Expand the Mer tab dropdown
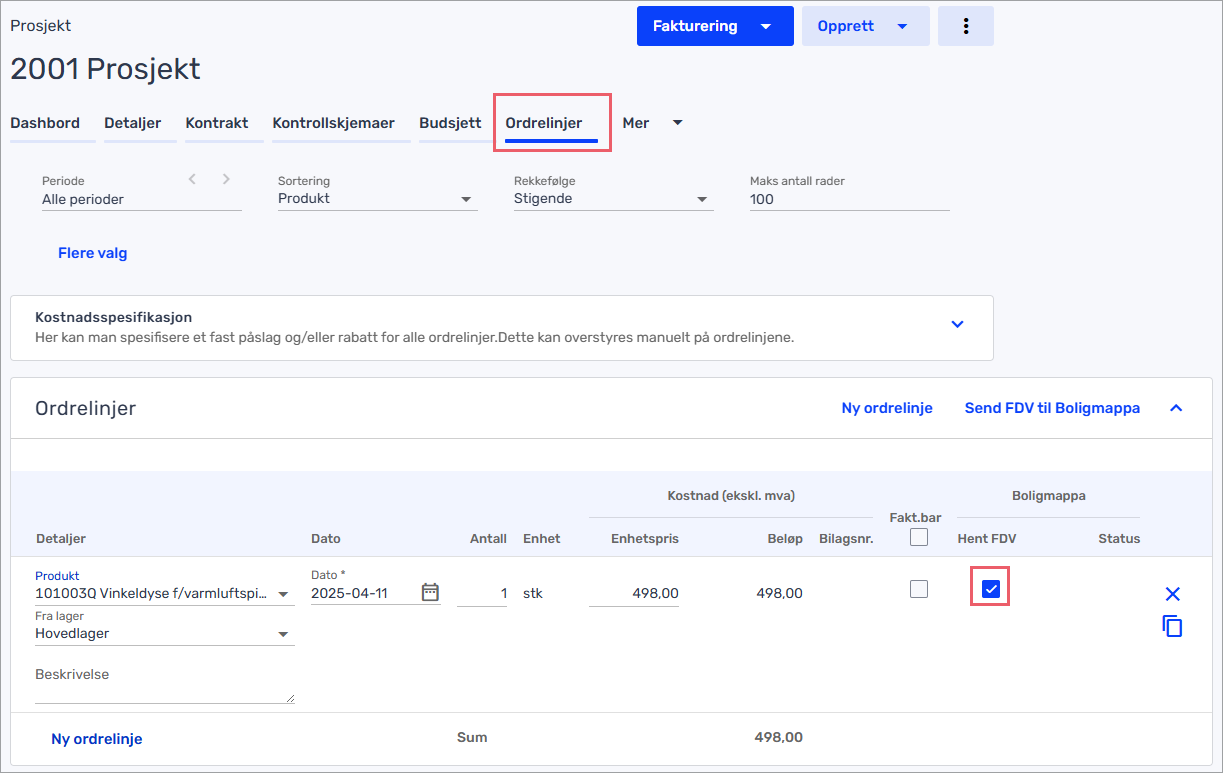The image size is (1223, 773). 653,123
